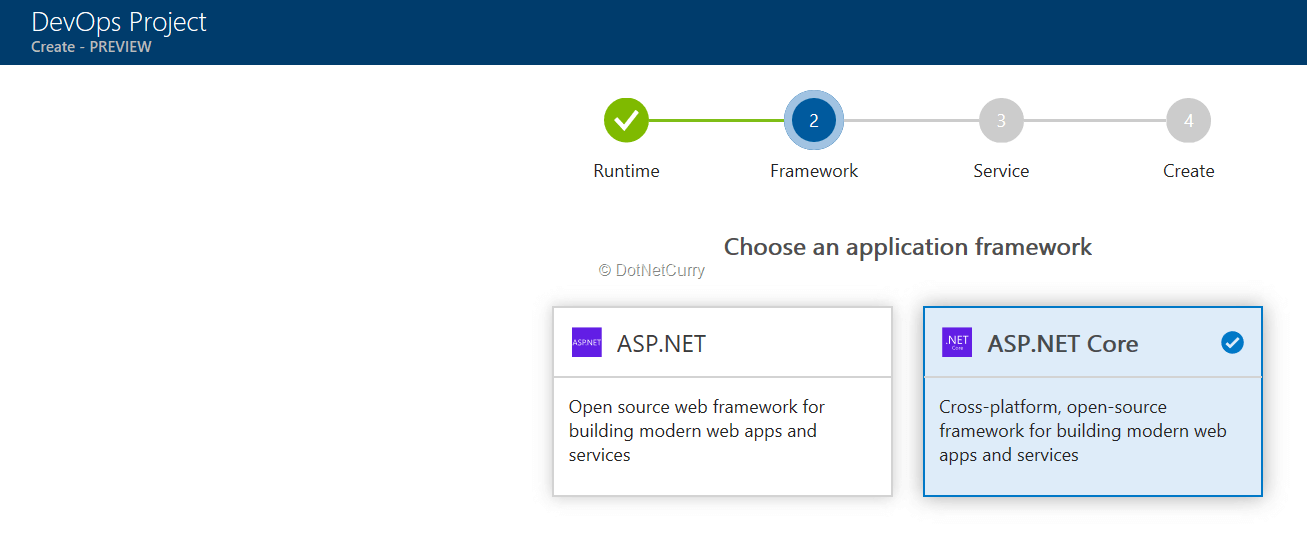The height and width of the screenshot is (543, 1307).
Task: Toggle the blue checkmark on ASP.NET Core card
Action: (1232, 343)
